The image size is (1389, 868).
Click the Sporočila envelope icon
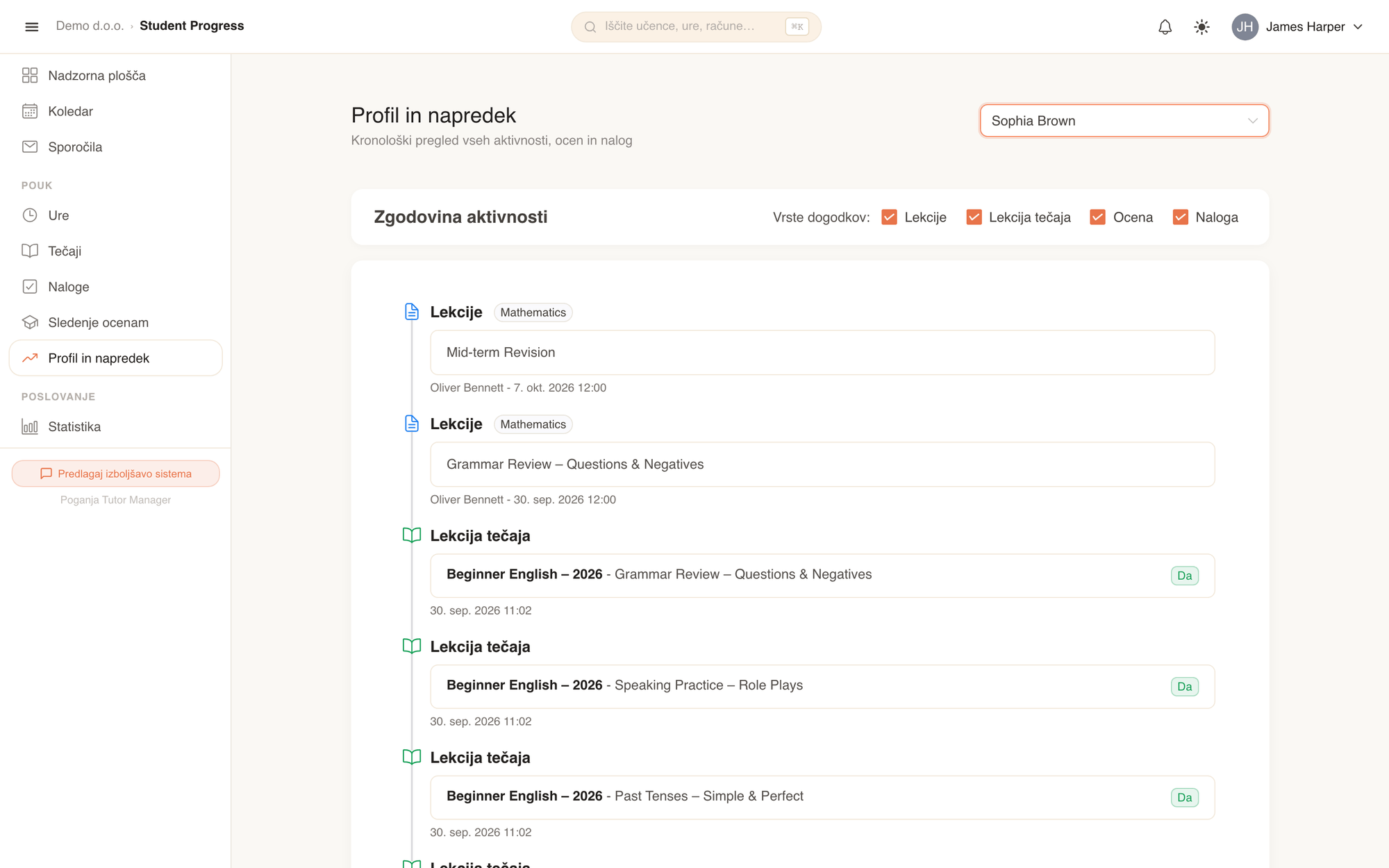(30, 147)
